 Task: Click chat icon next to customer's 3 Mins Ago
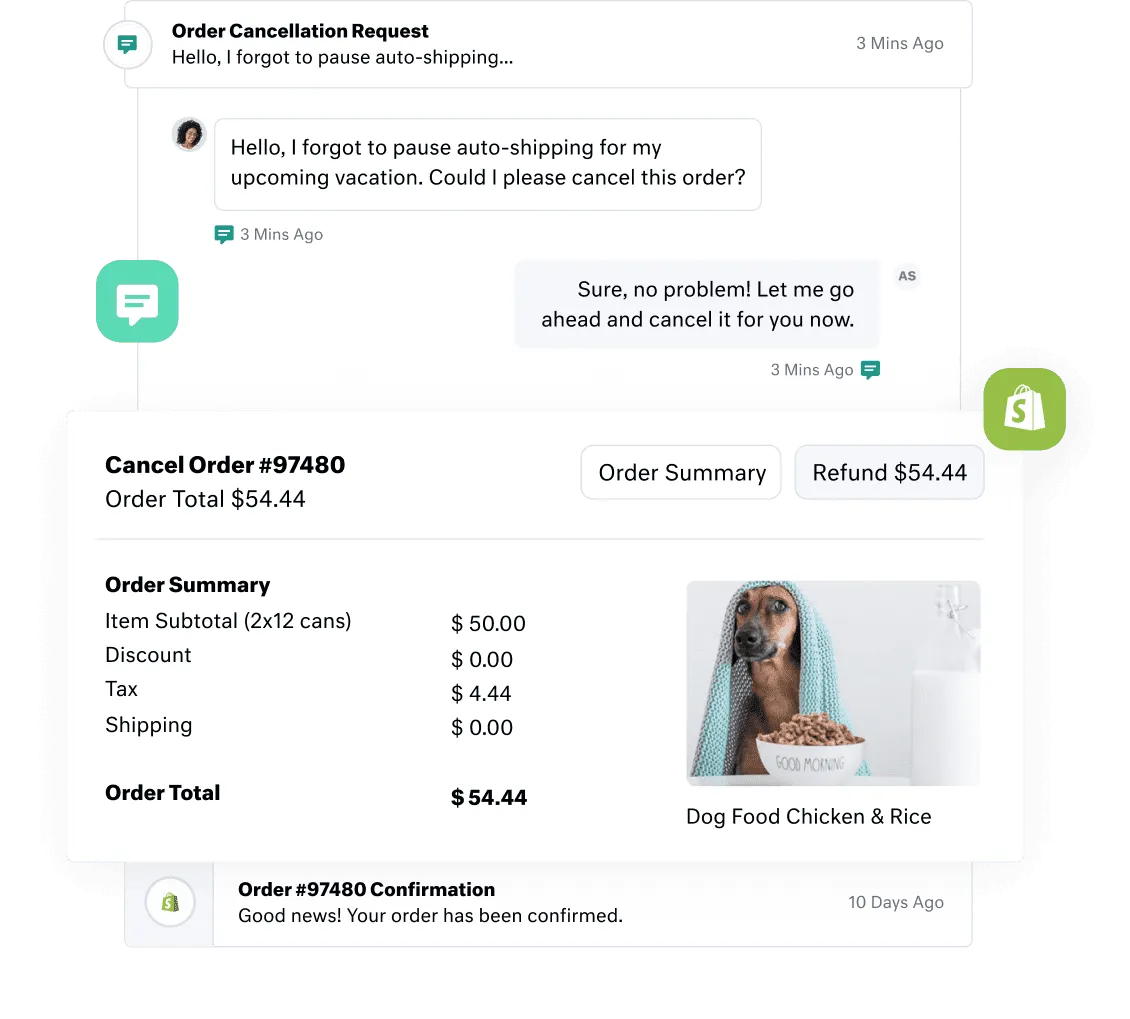click(223, 234)
